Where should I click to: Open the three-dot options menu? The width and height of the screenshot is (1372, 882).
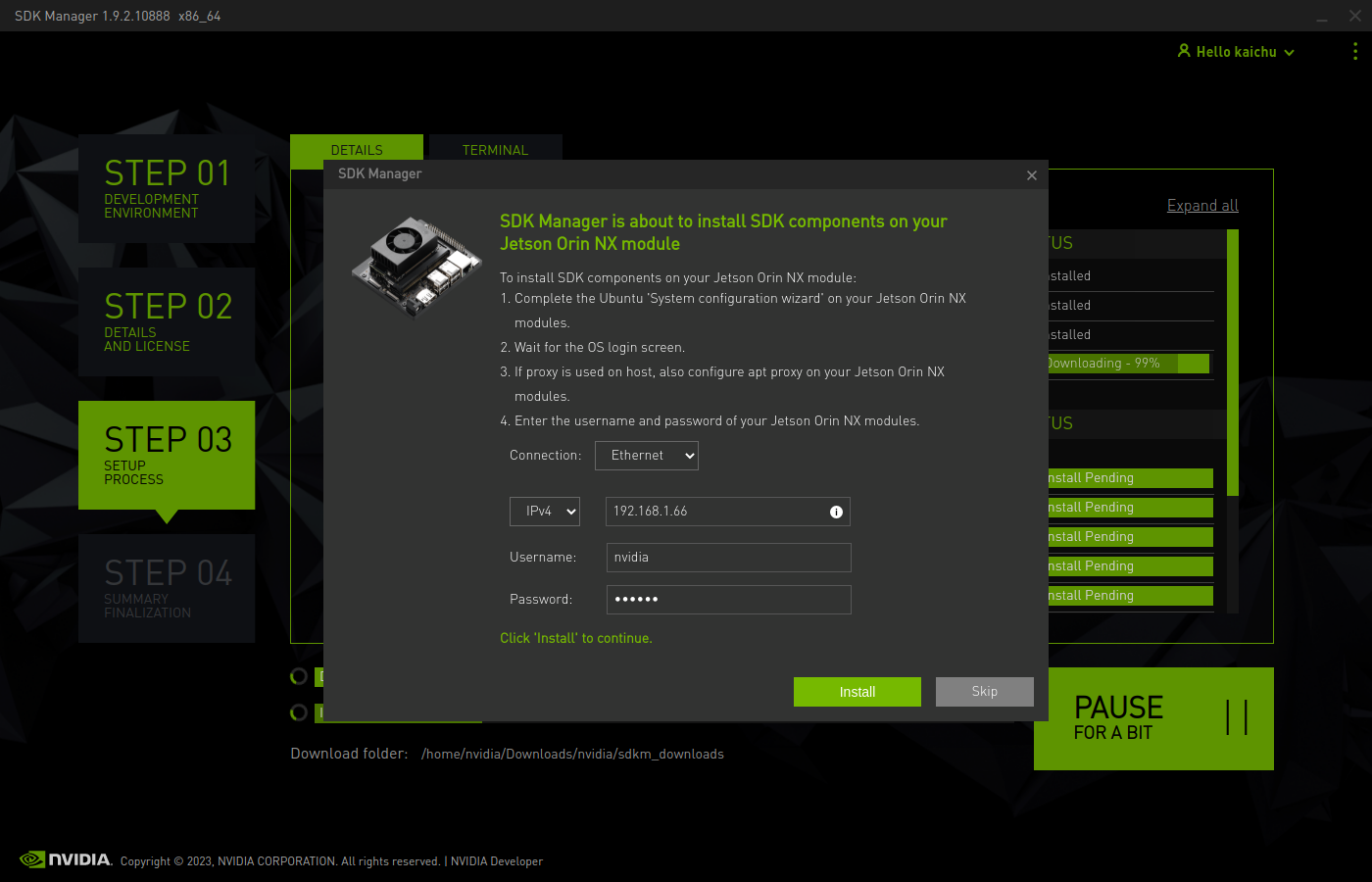pyautogui.click(x=1354, y=52)
